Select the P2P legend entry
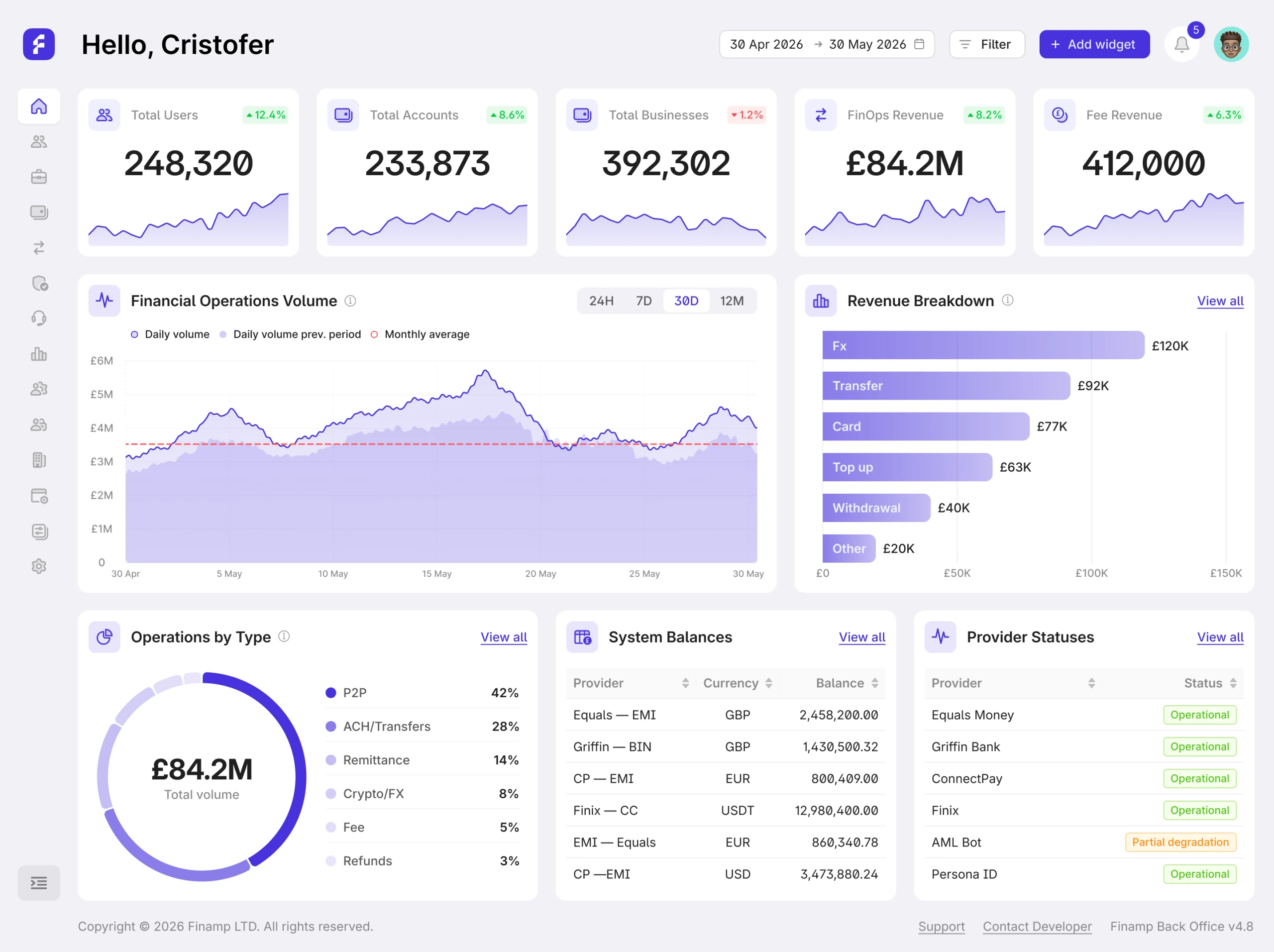This screenshot has height=952, width=1274. 422,692
